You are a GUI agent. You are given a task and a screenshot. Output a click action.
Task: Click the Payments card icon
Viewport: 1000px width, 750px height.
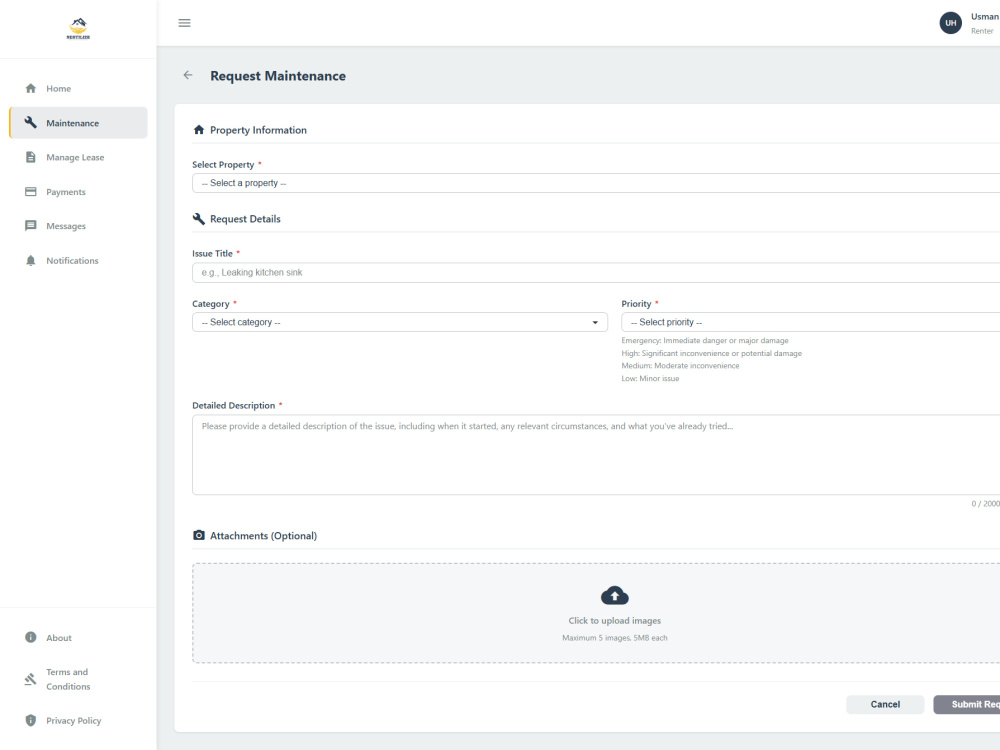click(31, 191)
